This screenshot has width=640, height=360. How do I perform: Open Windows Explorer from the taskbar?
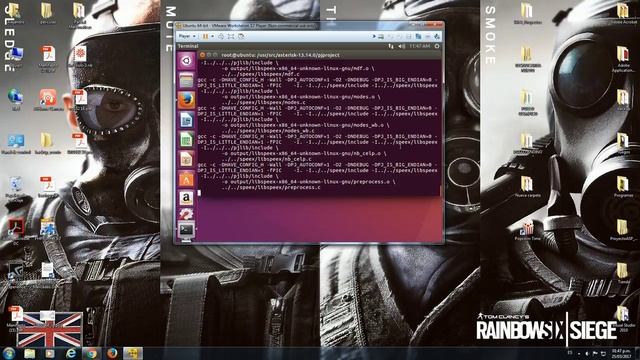click(x=29, y=353)
